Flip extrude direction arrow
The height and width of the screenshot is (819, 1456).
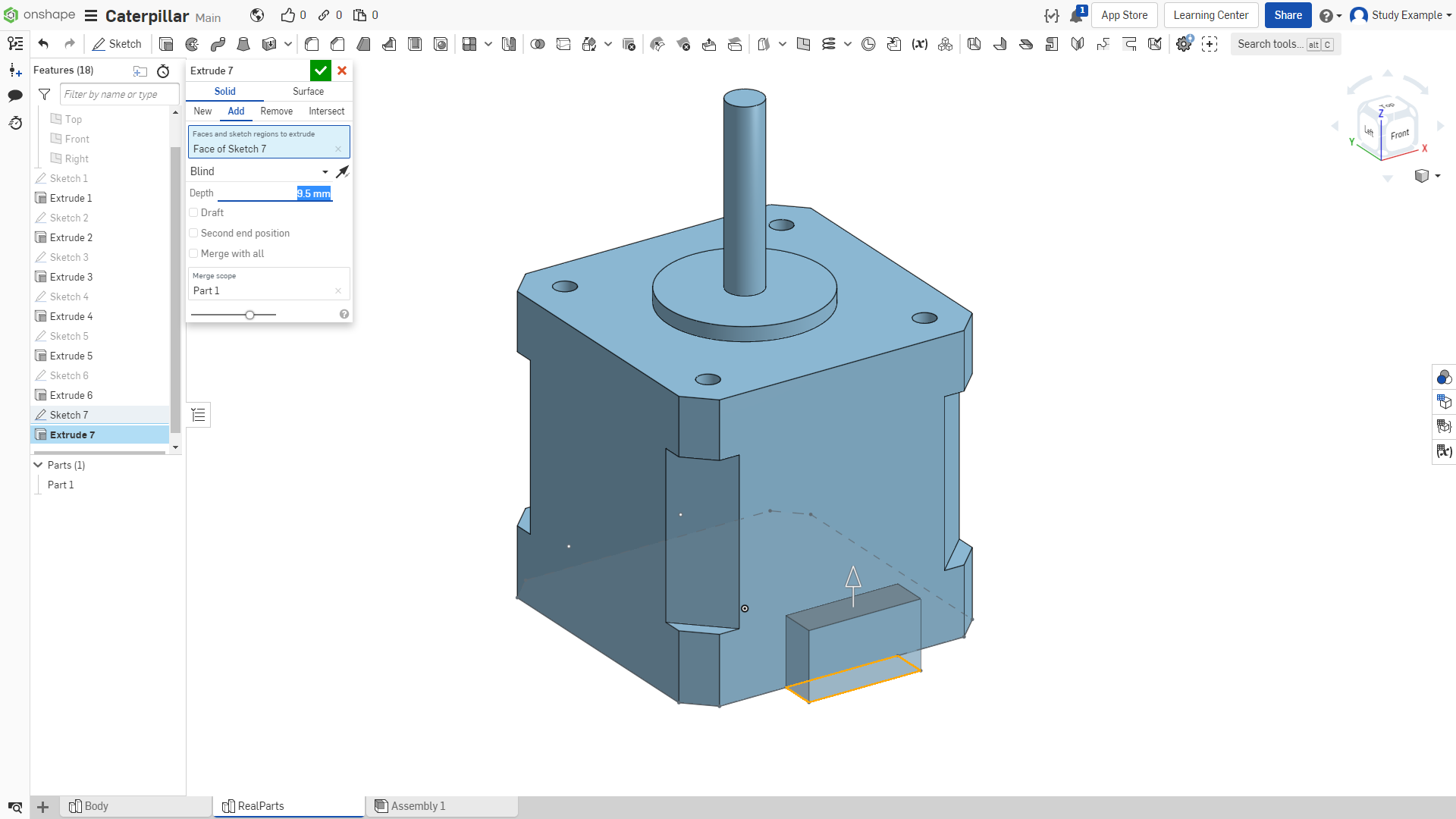click(x=343, y=172)
